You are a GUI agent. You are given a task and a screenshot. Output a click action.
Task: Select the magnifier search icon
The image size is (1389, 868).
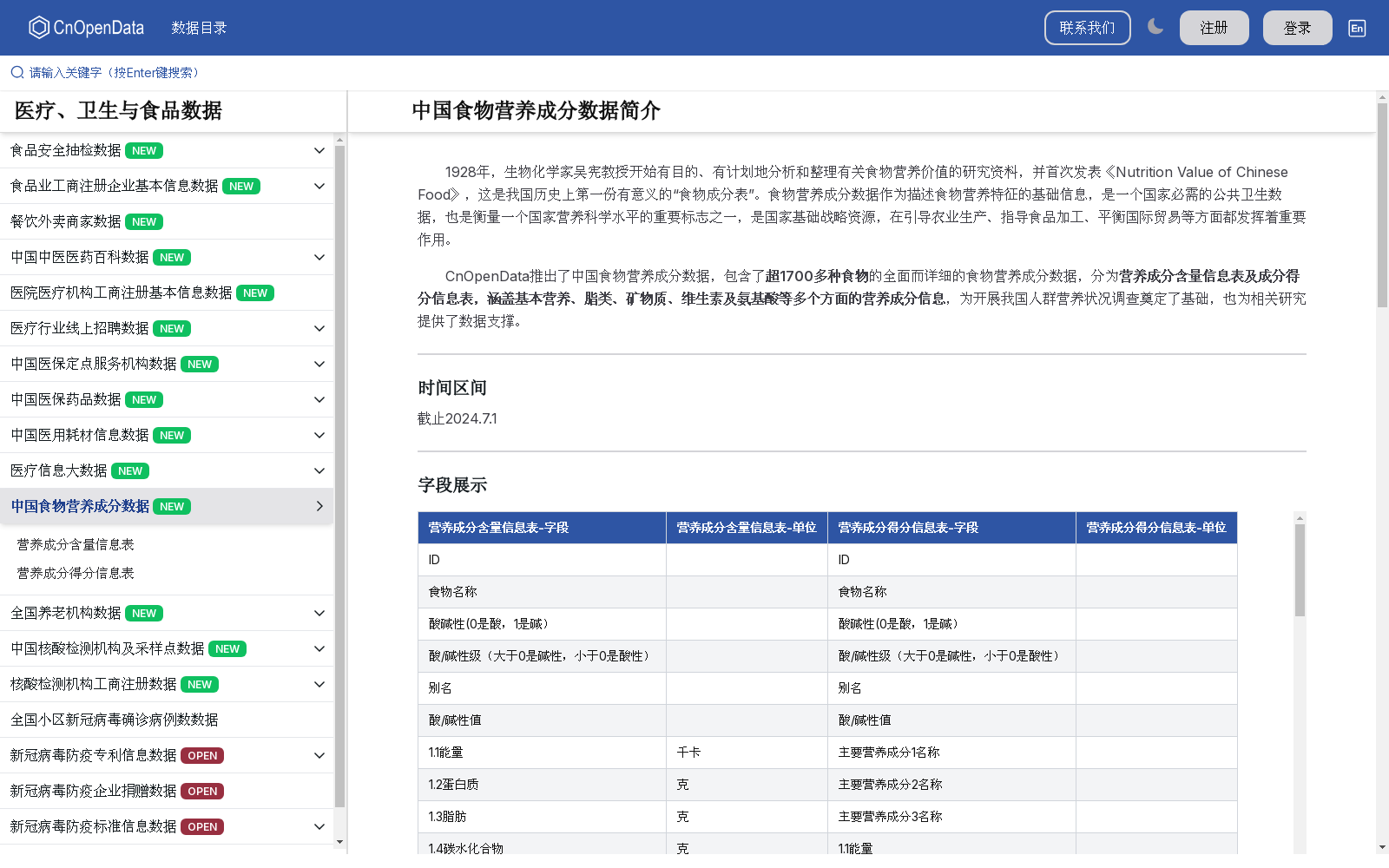[16, 71]
